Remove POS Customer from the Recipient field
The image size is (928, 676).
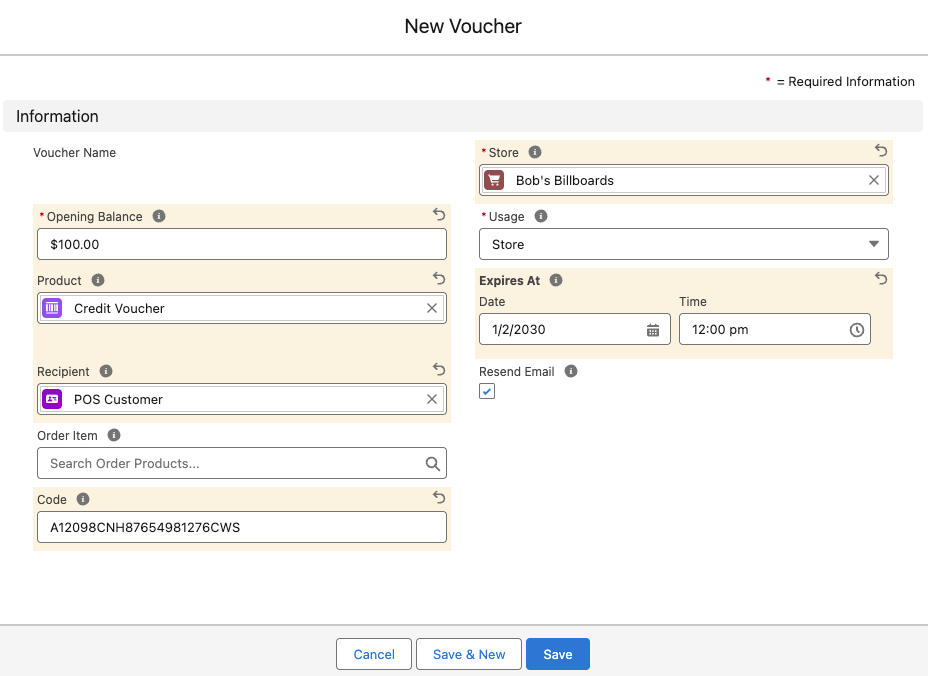click(432, 399)
